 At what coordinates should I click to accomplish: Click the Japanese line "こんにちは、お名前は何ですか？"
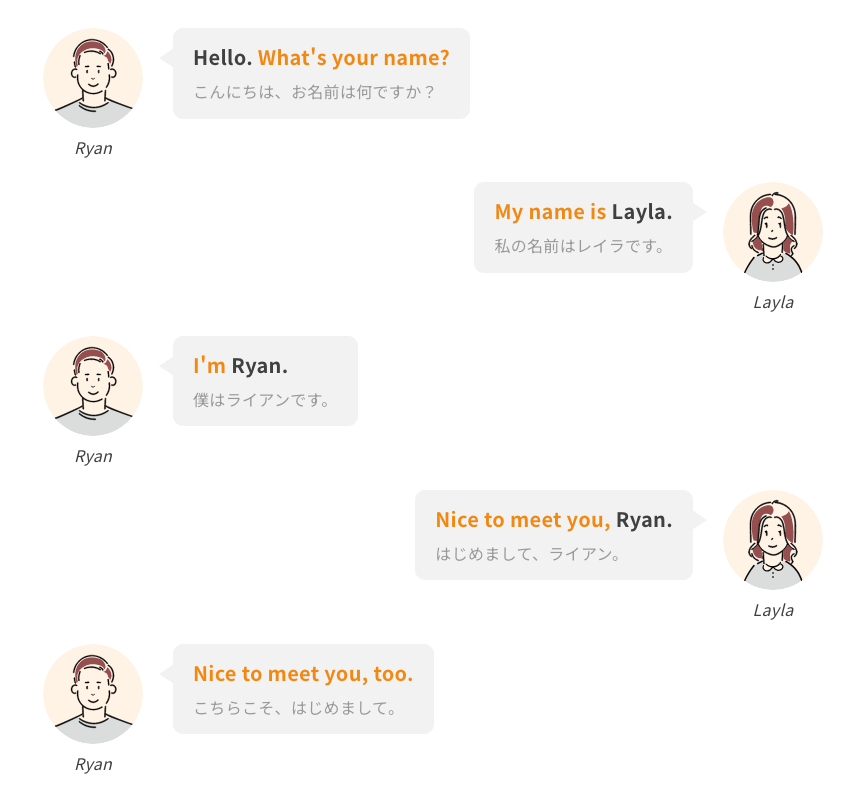pos(315,92)
